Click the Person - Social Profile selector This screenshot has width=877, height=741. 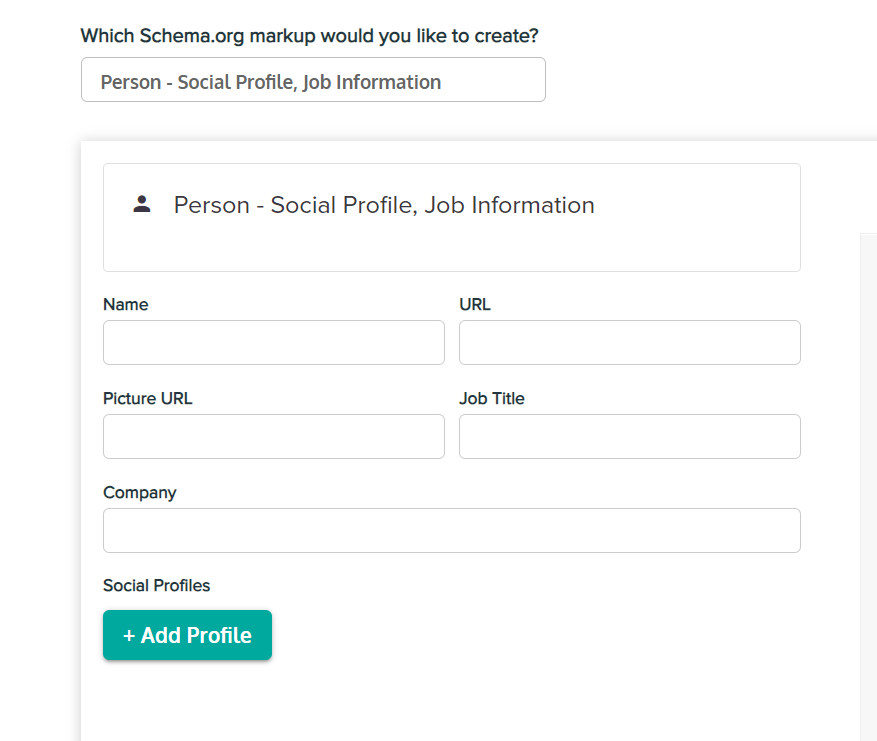(313, 80)
